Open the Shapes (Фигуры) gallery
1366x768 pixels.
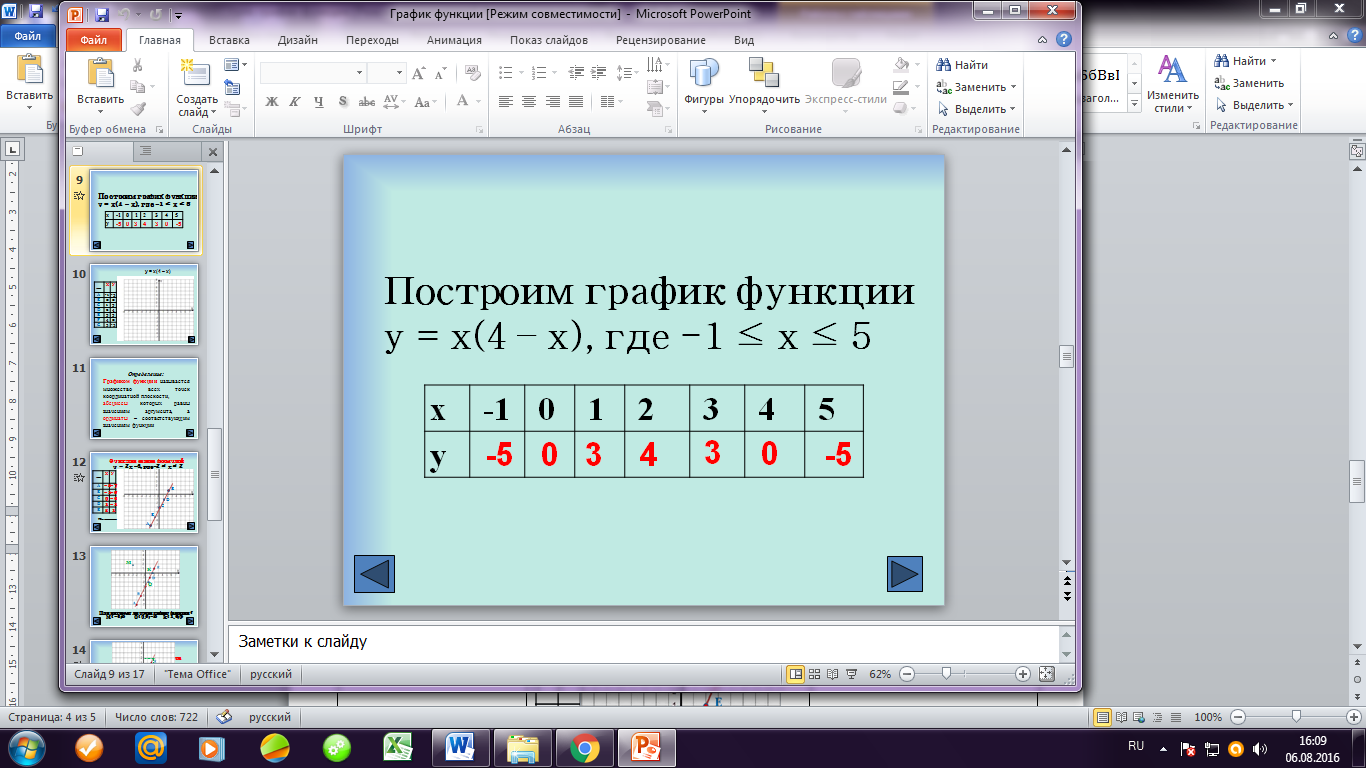tap(703, 73)
